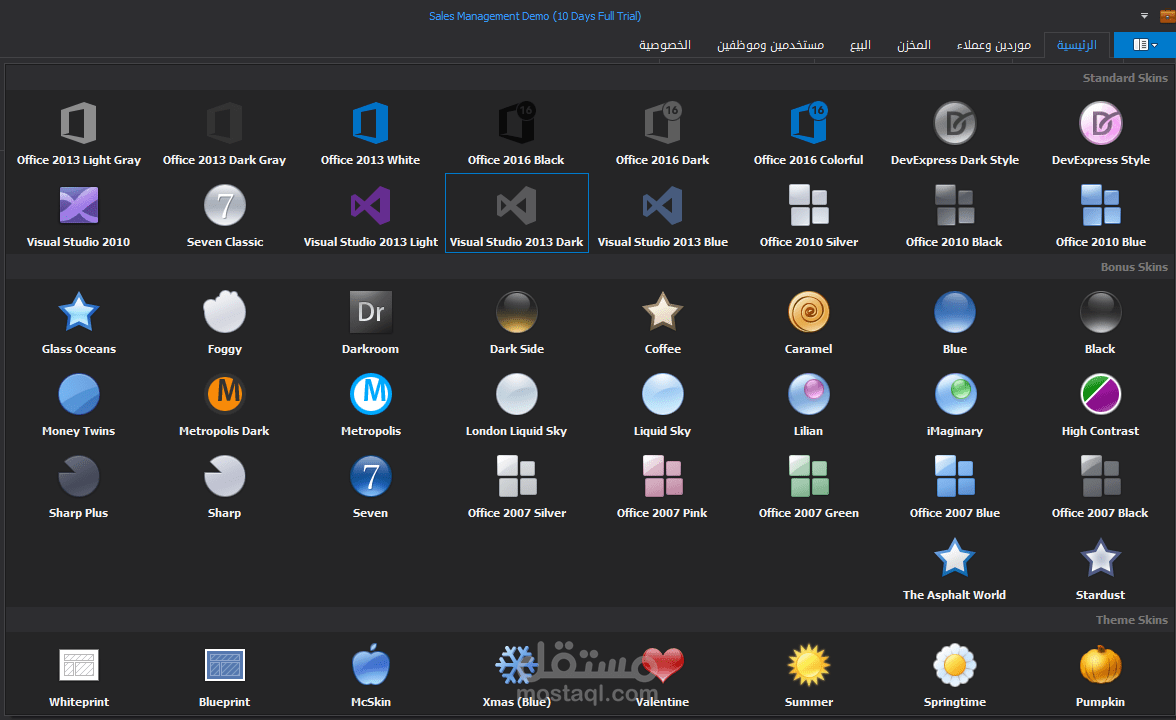Choose the Lilian skin
This screenshot has width=1176, height=720.
point(808,405)
